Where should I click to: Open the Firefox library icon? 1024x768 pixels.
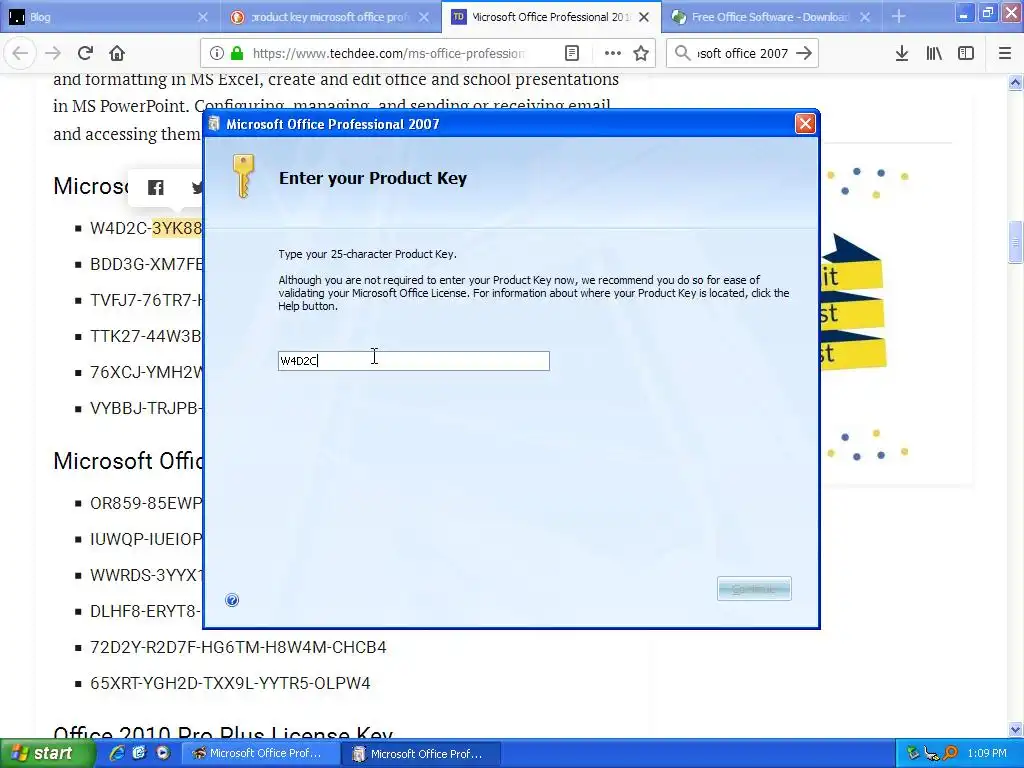(x=934, y=54)
